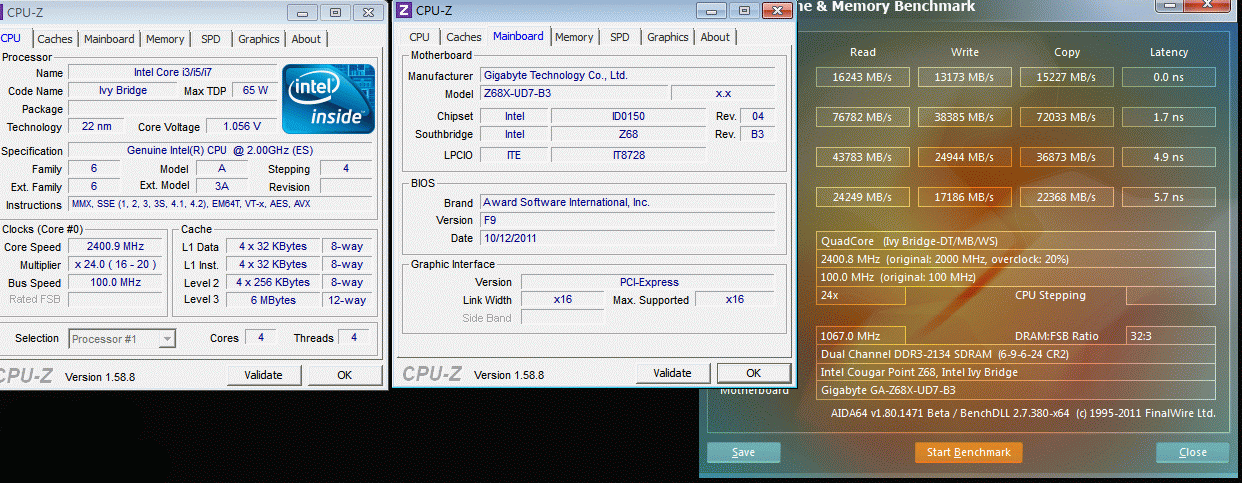This screenshot has height=483, width=1242.
Task: Click BIOS Brand Award Software International, Inc.
Action: [x=627, y=203]
